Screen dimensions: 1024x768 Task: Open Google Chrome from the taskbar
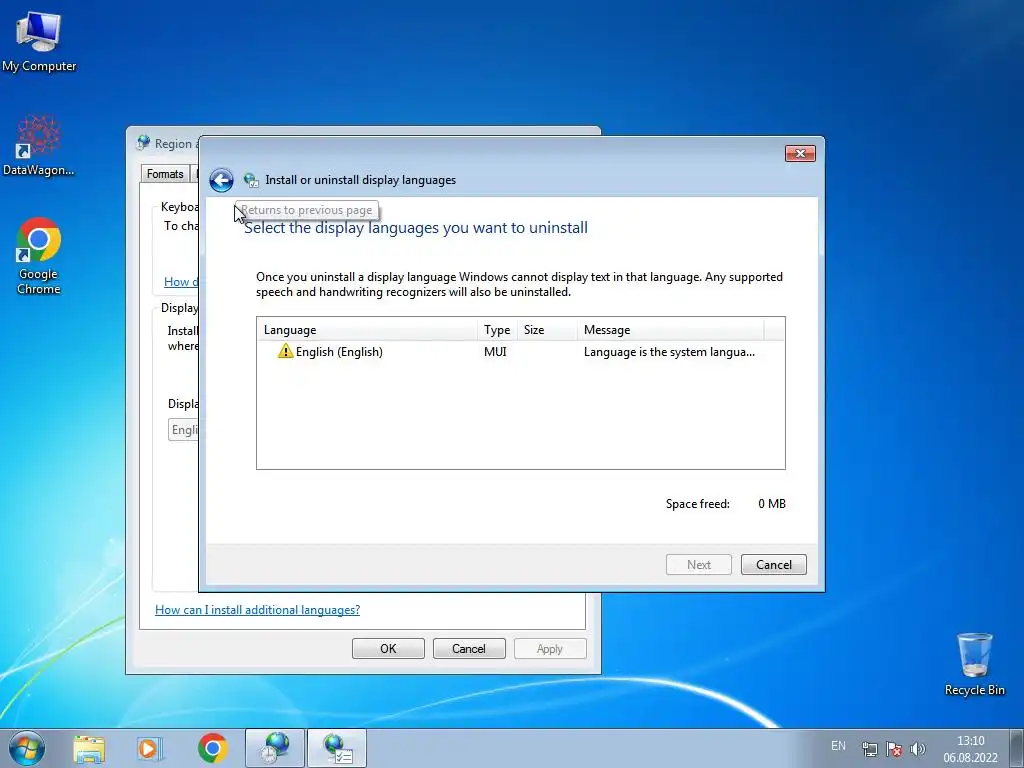[x=212, y=748]
